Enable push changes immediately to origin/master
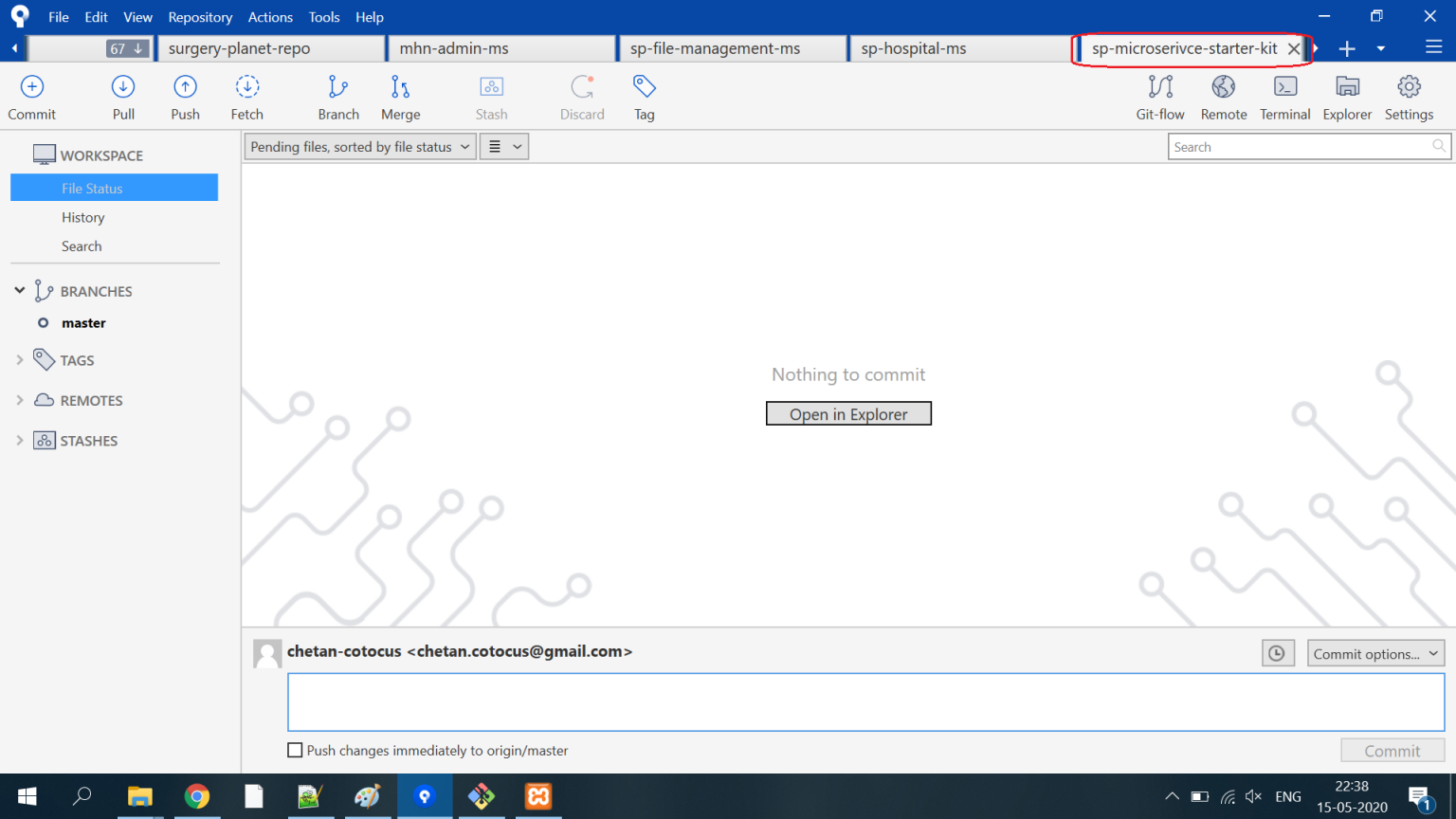 point(295,750)
